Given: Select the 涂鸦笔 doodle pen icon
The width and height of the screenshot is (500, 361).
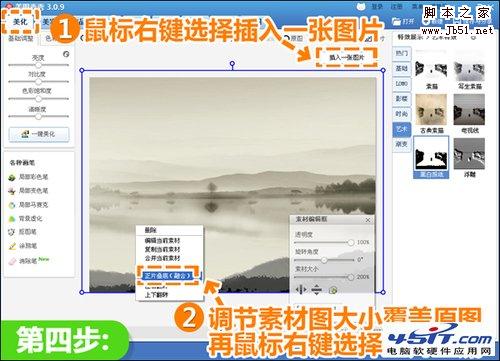Looking at the screenshot, I should (12, 246).
